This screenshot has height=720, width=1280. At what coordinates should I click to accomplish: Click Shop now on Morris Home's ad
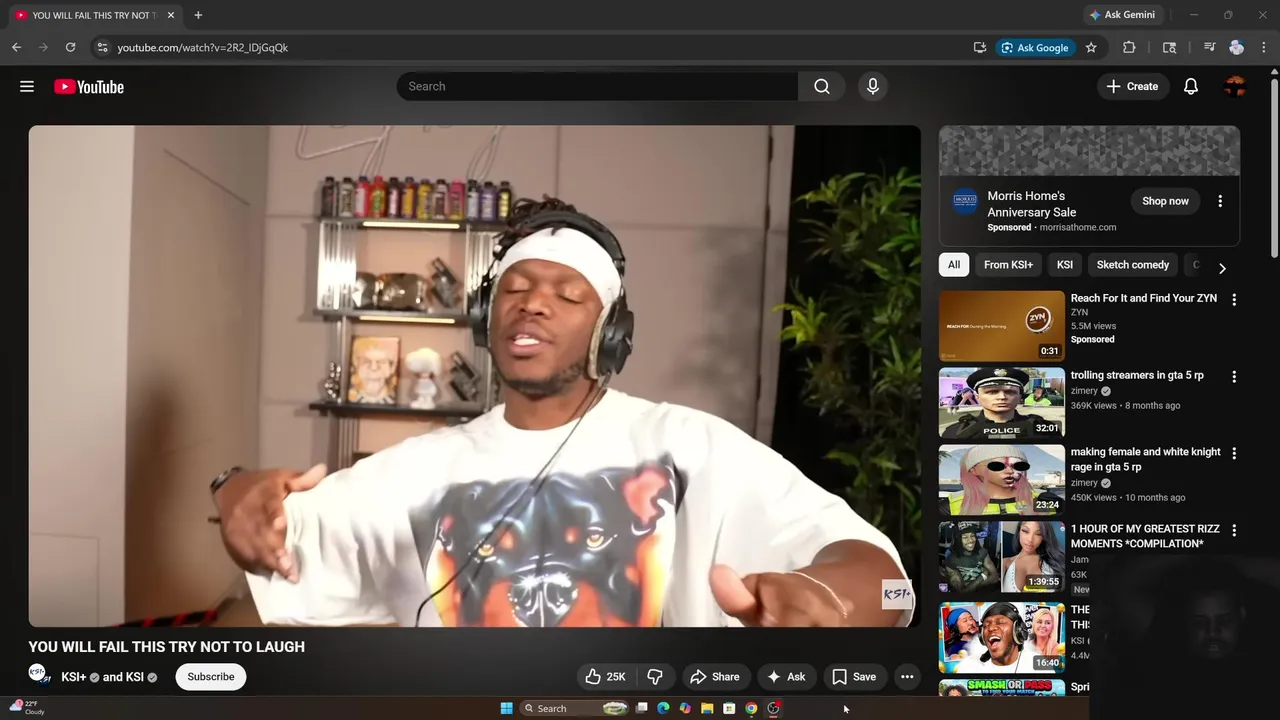coord(1166,201)
